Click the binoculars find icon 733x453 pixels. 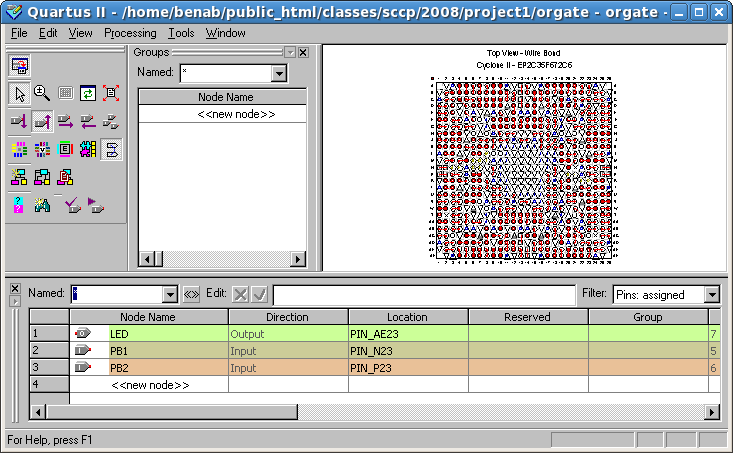(x=42, y=205)
